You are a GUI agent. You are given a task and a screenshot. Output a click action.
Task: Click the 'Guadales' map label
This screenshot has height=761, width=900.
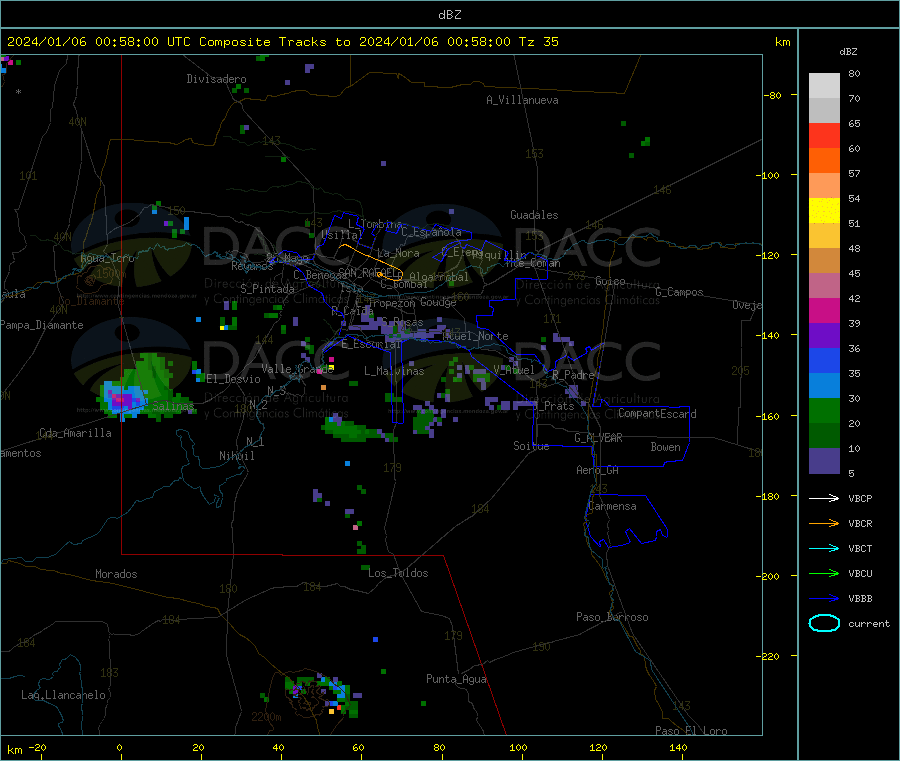coord(534,215)
